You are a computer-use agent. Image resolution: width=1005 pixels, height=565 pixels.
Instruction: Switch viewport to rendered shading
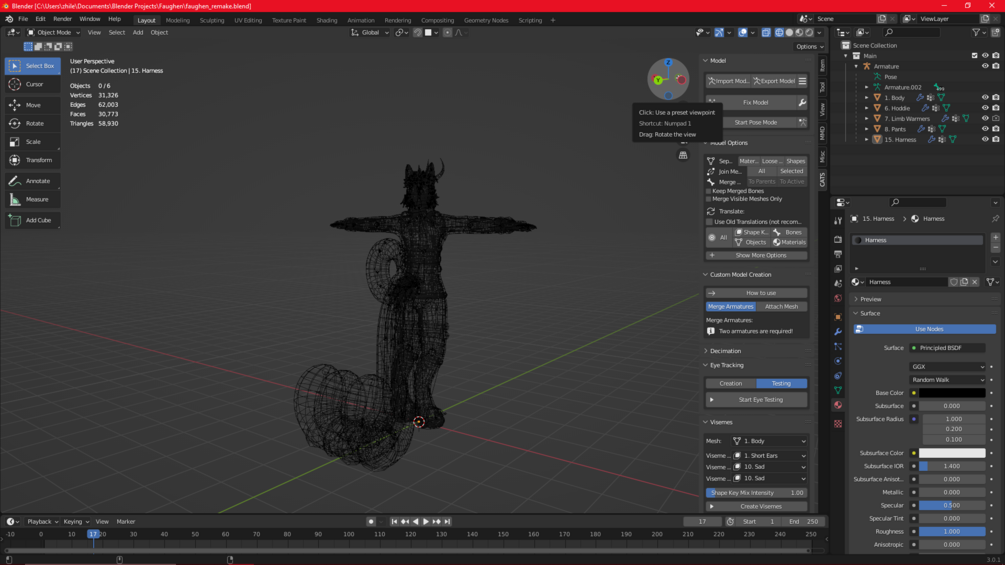(810, 33)
